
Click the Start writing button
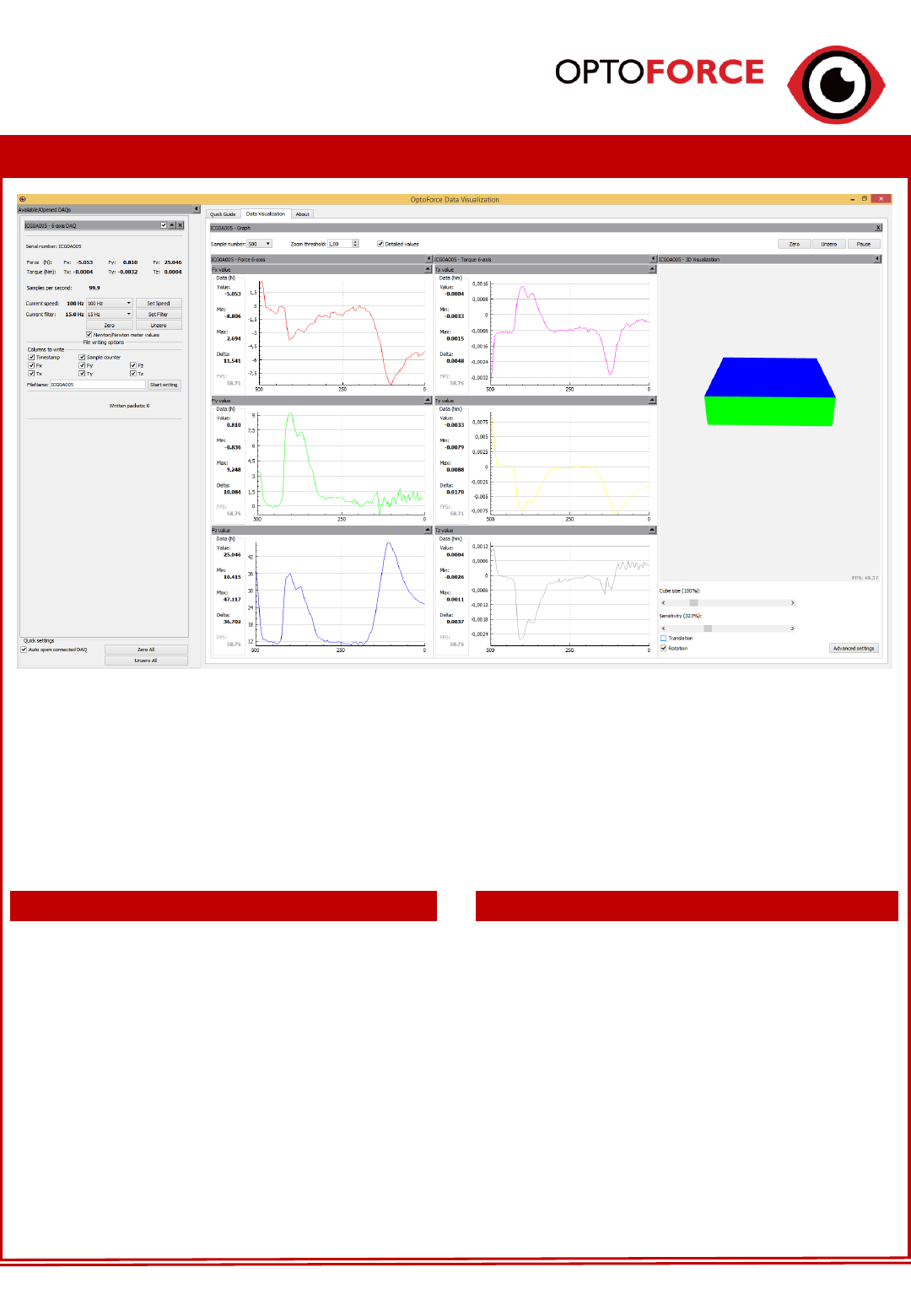click(164, 385)
